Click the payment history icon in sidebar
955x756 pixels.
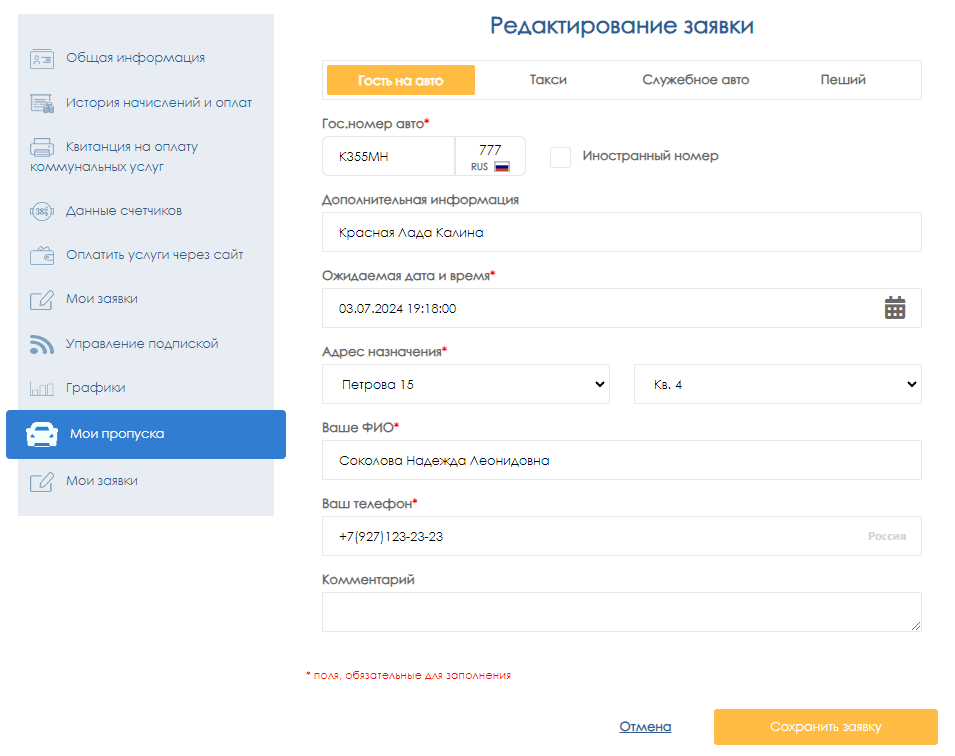[42, 103]
